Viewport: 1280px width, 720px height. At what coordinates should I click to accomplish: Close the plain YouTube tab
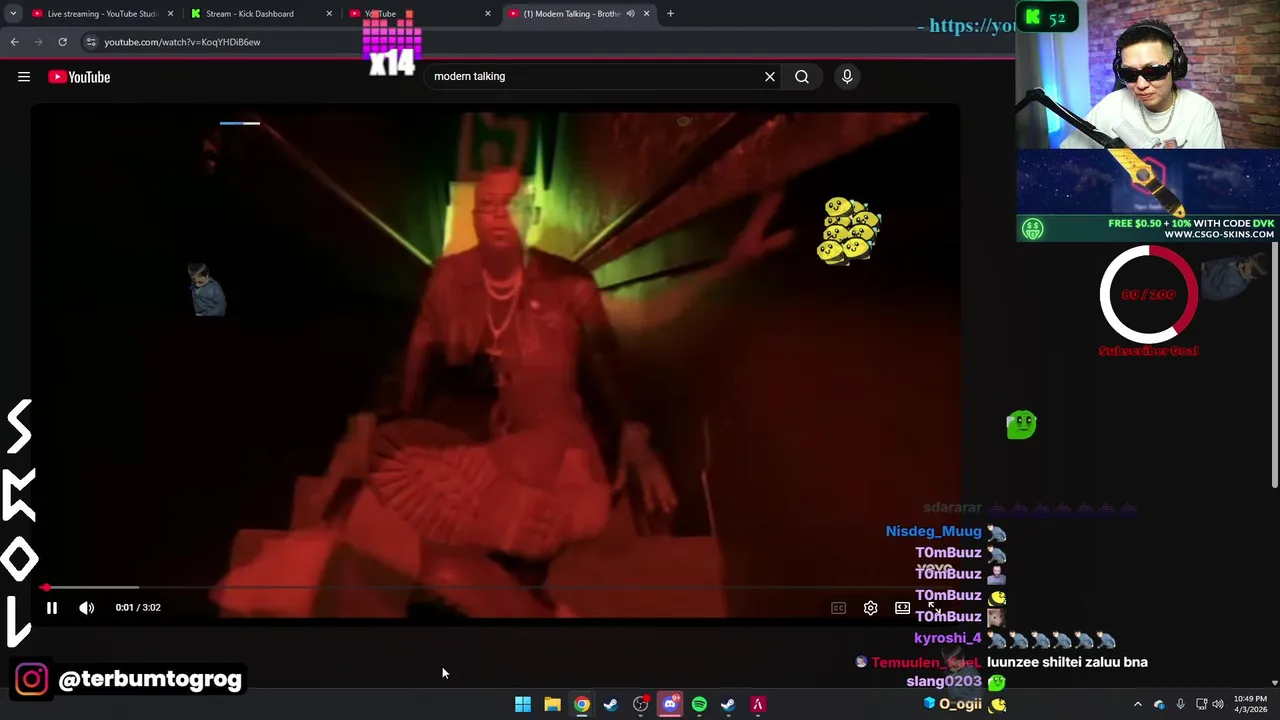coord(488,14)
